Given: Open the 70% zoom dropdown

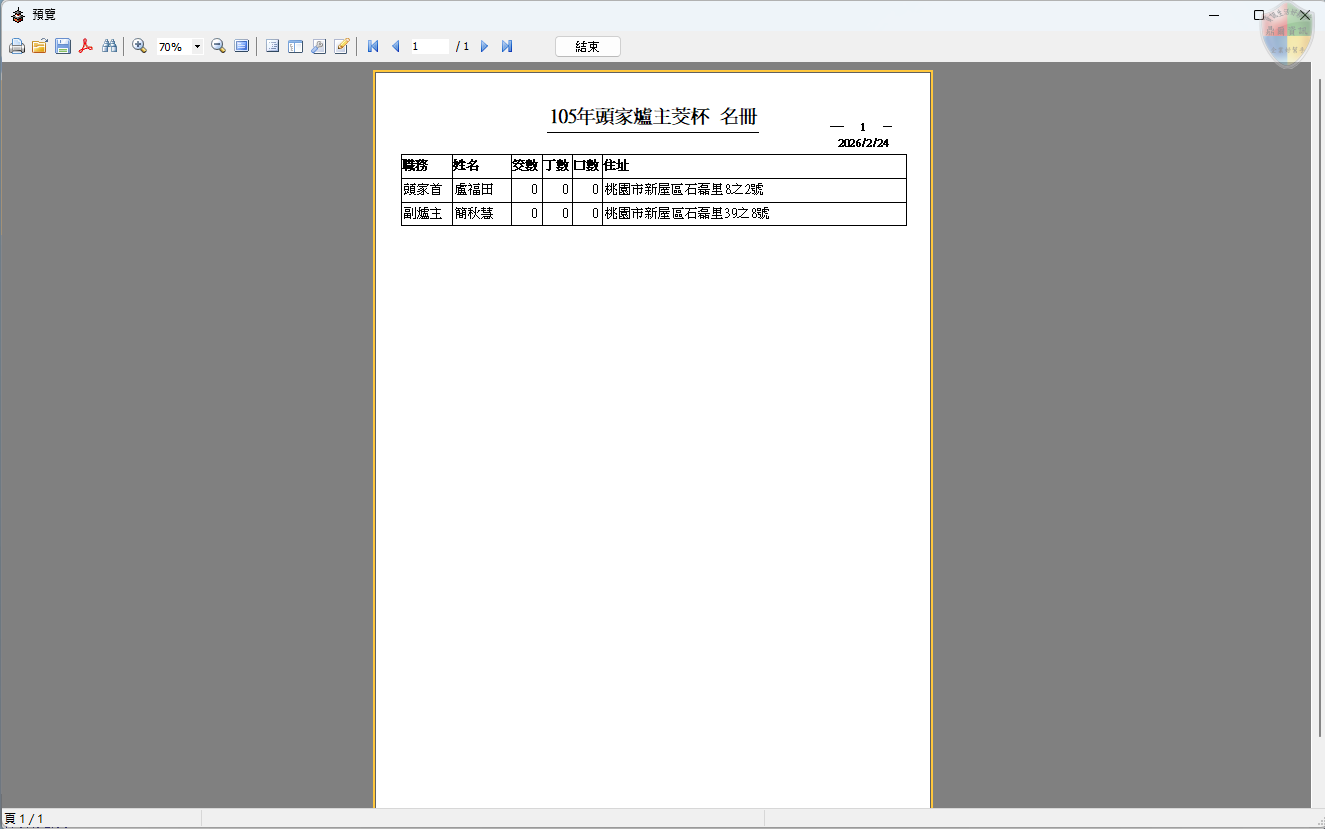Looking at the screenshot, I should 197,46.
